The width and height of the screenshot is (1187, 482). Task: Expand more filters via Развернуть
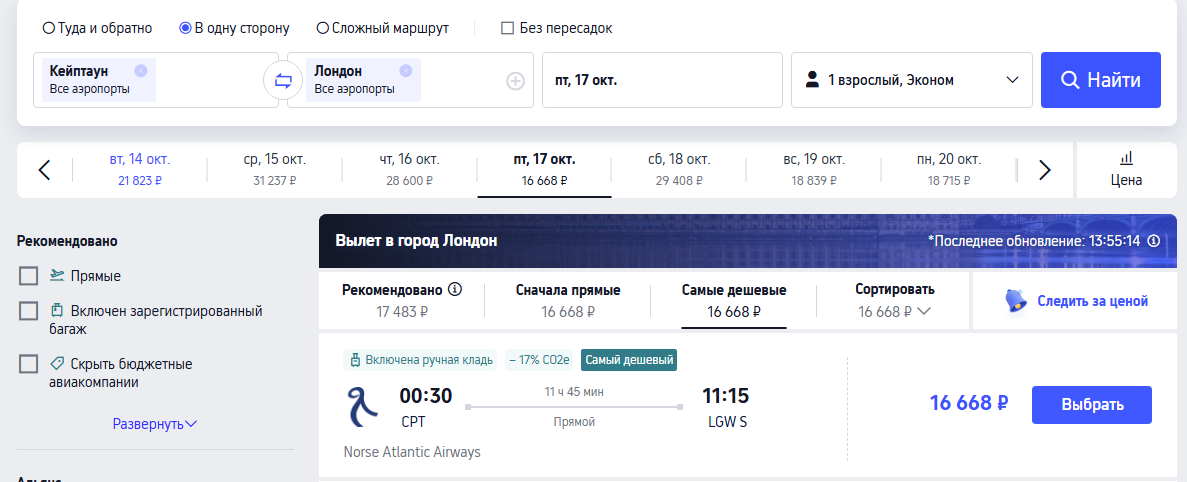(x=154, y=424)
